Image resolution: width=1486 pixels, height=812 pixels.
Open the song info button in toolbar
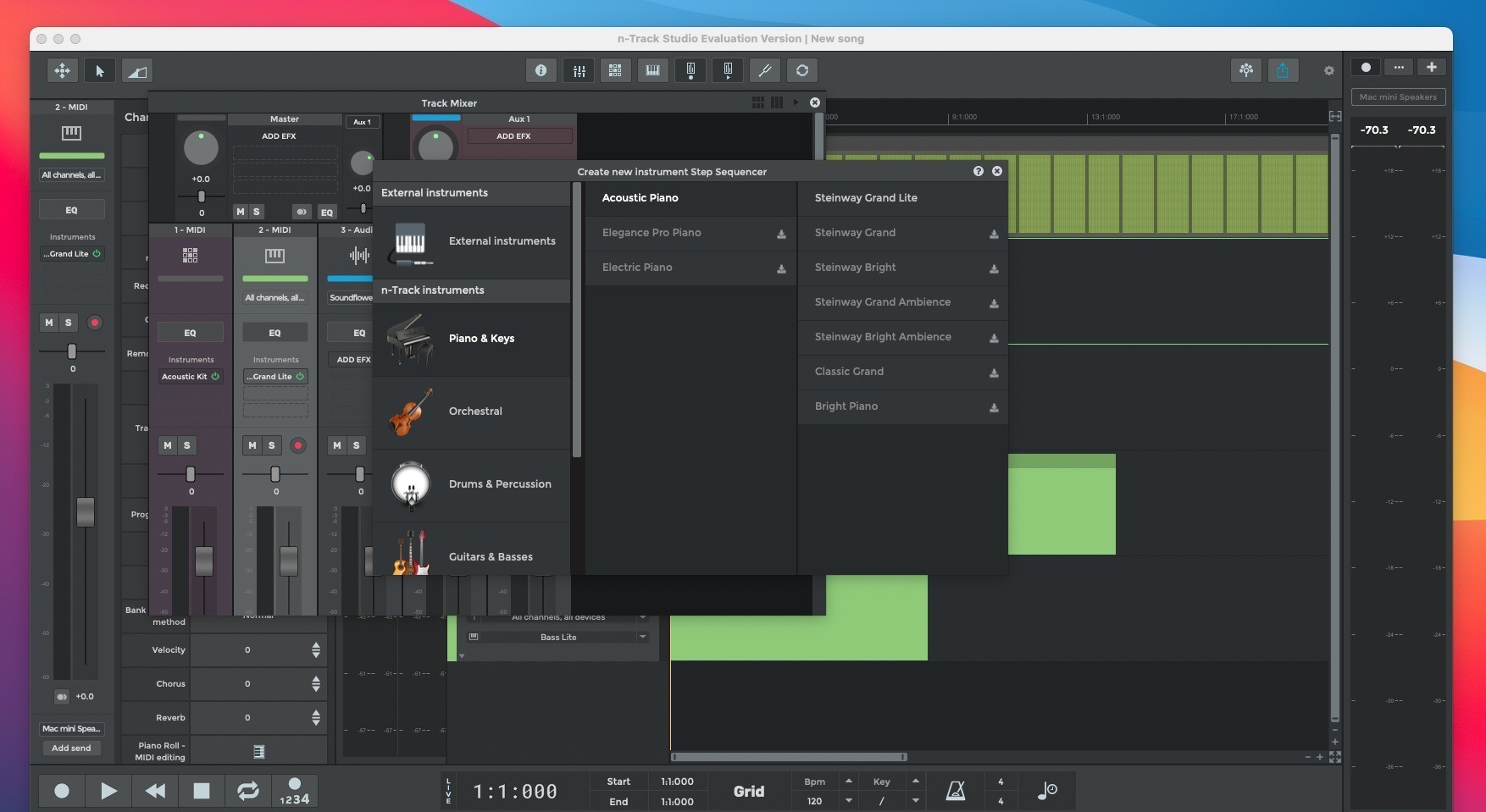[541, 70]
